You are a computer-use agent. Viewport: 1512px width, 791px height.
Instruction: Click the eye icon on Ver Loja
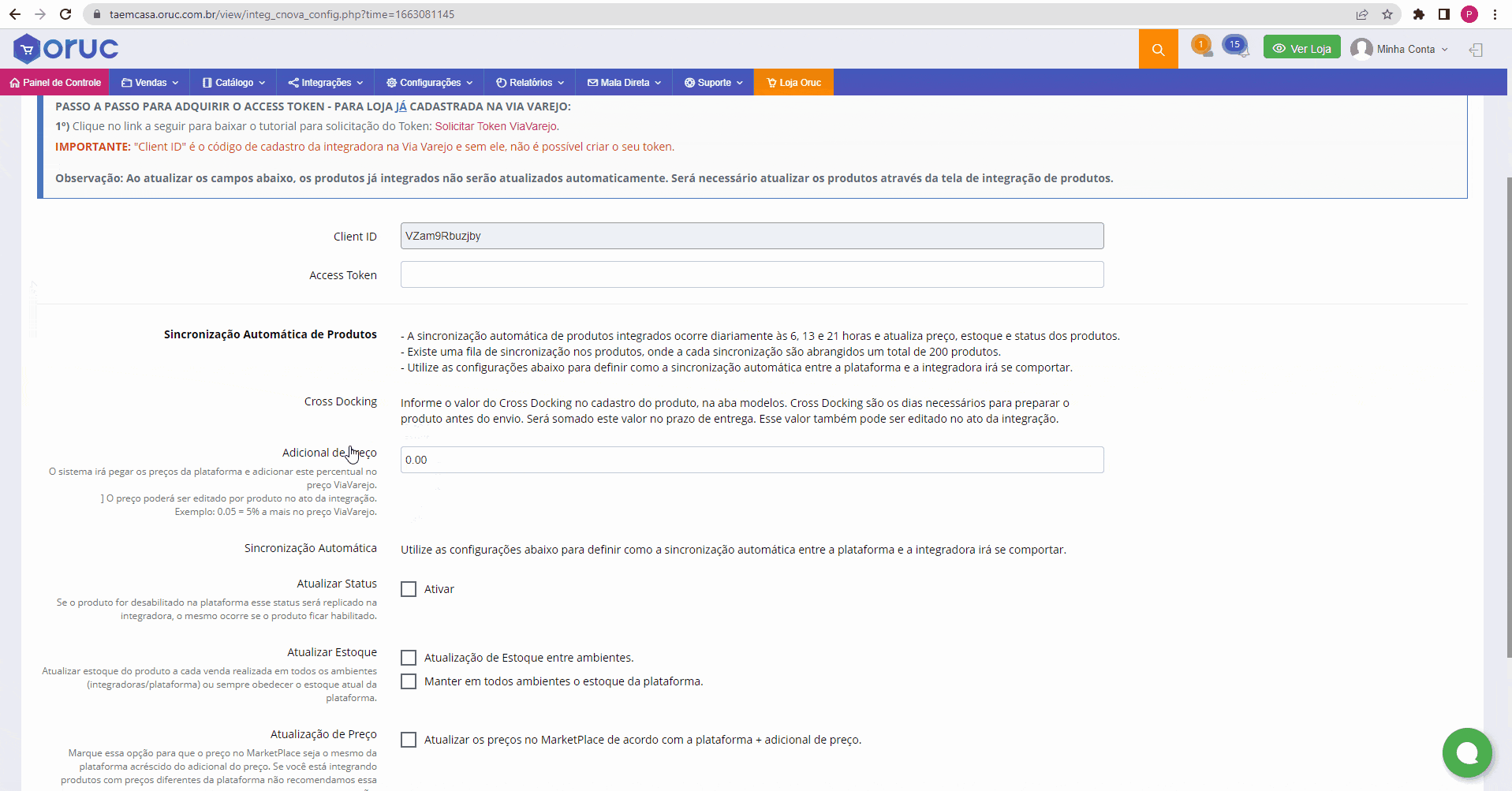[x=1279, y=48]
